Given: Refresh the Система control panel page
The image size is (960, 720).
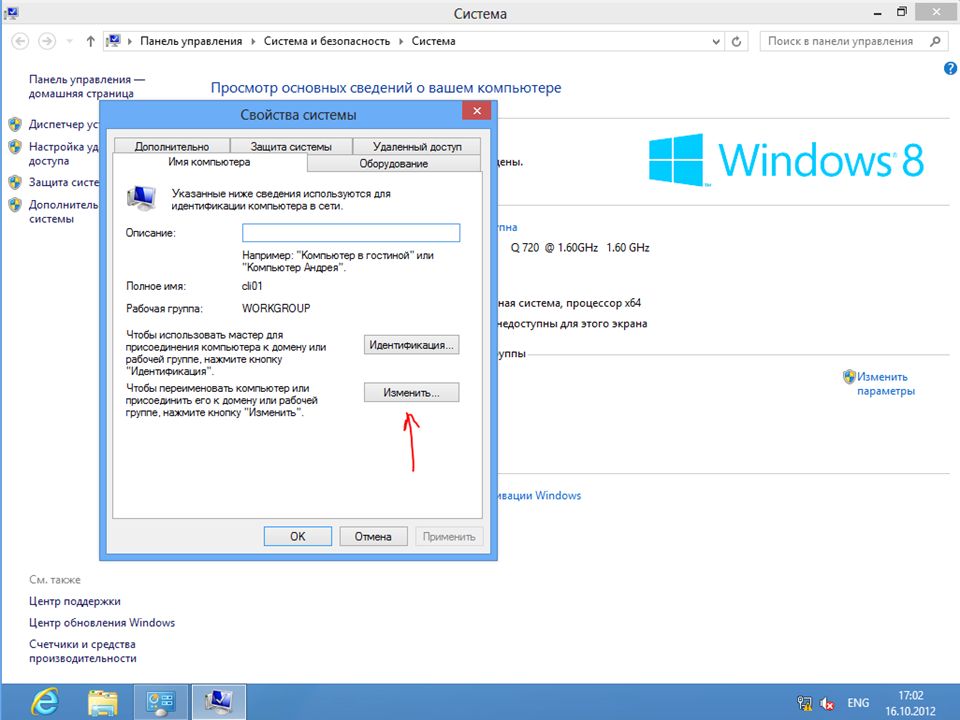Looking at the screenshot, I should [737, 41].
